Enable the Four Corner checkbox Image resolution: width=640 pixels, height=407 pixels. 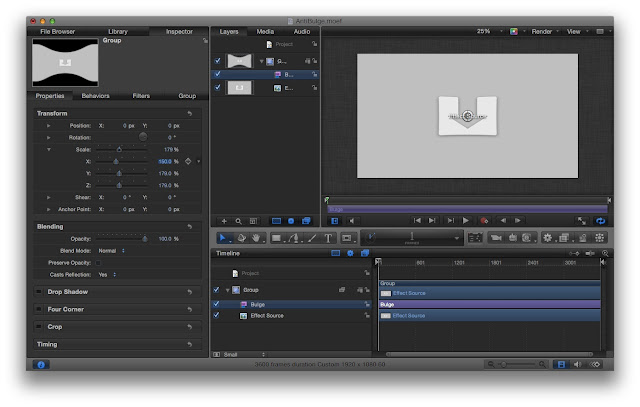pyautogui.click(x=39, y=309)
